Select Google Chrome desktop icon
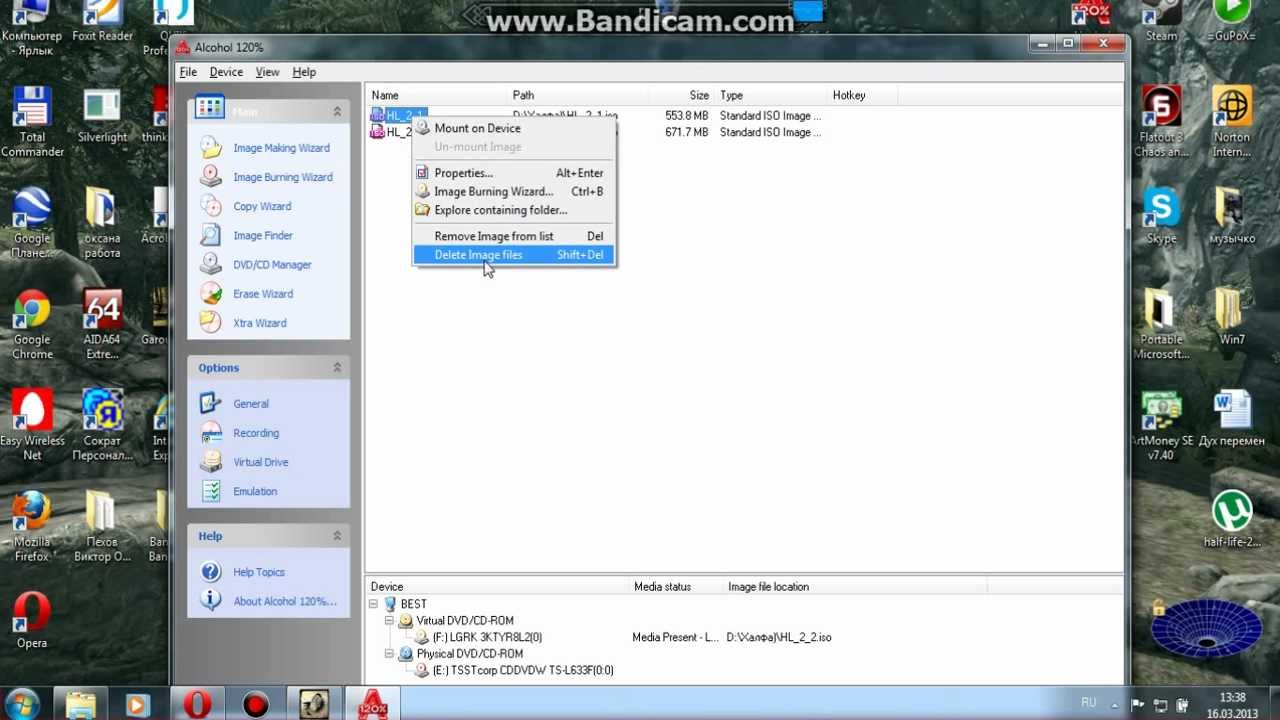 click(x=32, y=325)
